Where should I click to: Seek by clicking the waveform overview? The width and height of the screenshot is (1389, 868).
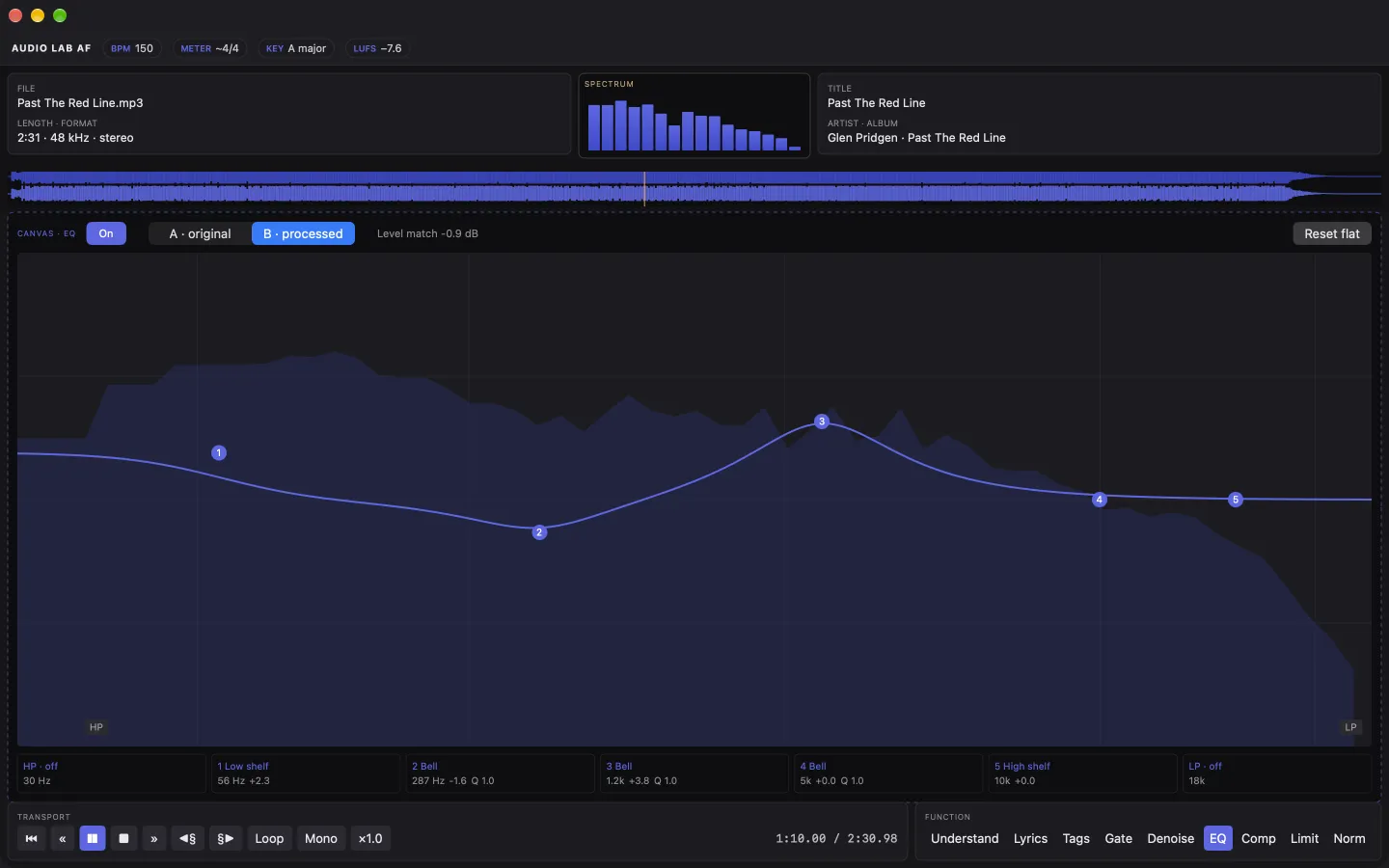coord(694,187)
